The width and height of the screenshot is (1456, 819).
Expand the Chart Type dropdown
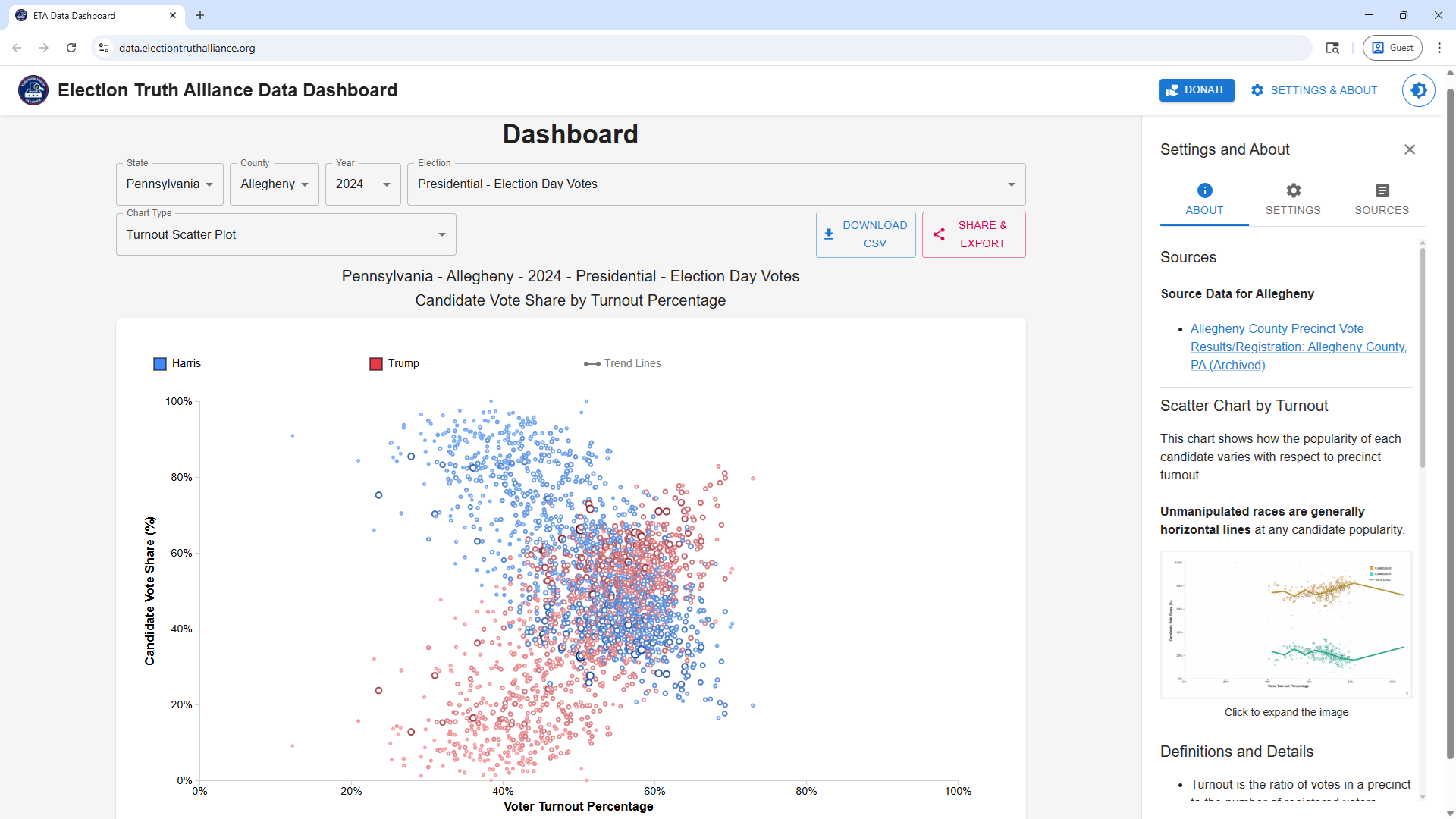point(286,235)
